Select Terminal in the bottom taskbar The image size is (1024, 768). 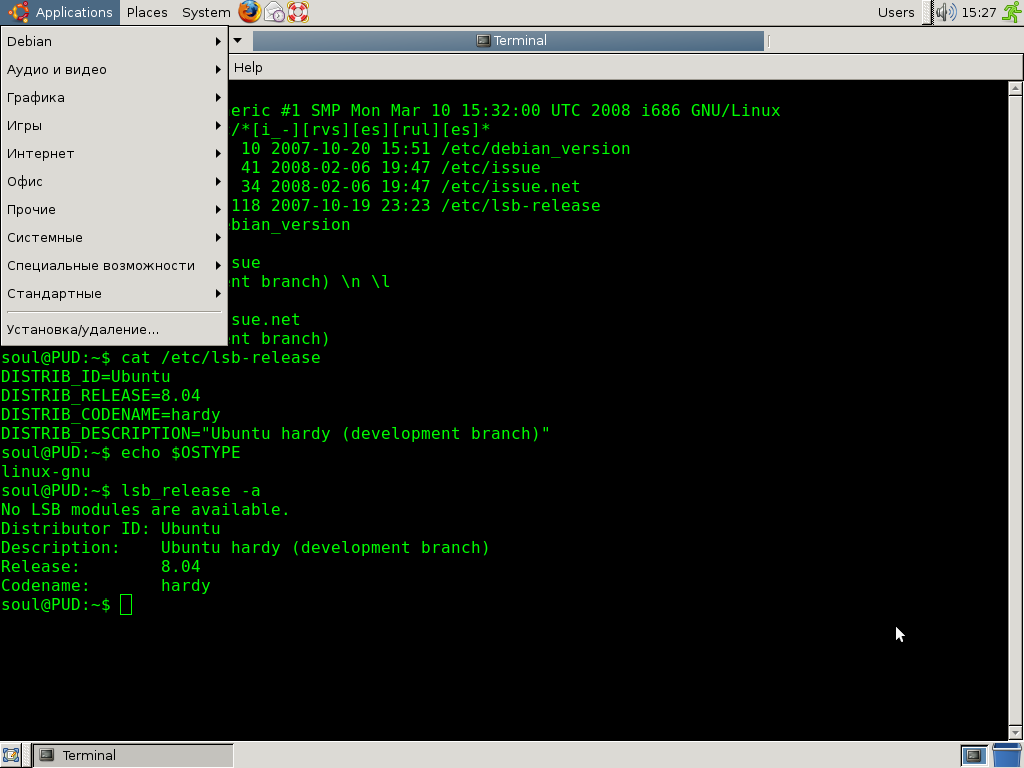coord(133,756)
